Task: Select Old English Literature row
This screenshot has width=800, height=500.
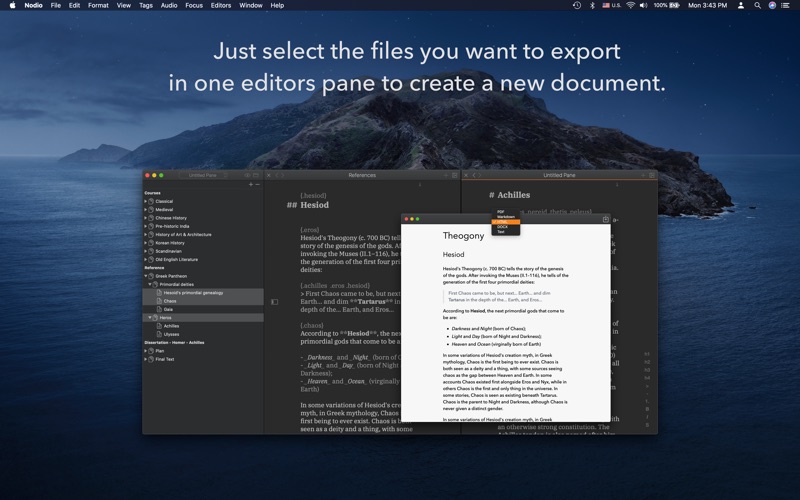Action: (x=203, y=260)
